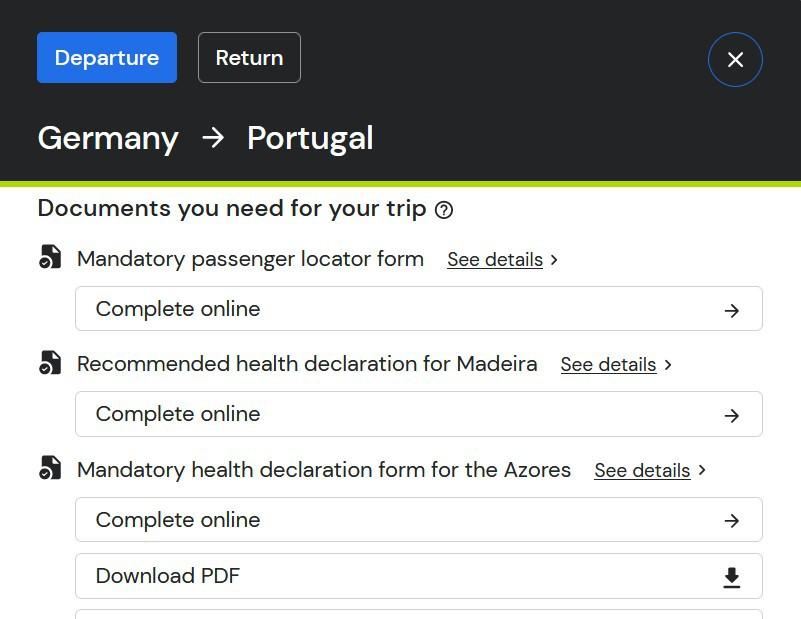Click arrow icon on Azores Complete online

pos(732,521)
